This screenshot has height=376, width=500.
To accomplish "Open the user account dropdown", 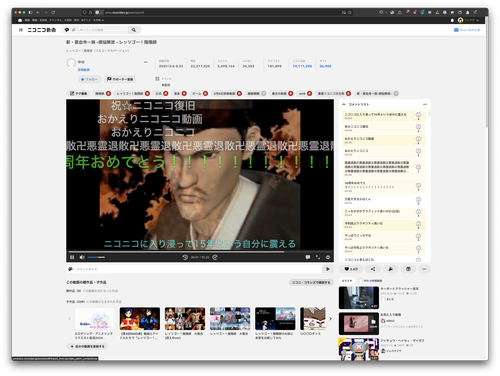I will [x=469, y=20].
